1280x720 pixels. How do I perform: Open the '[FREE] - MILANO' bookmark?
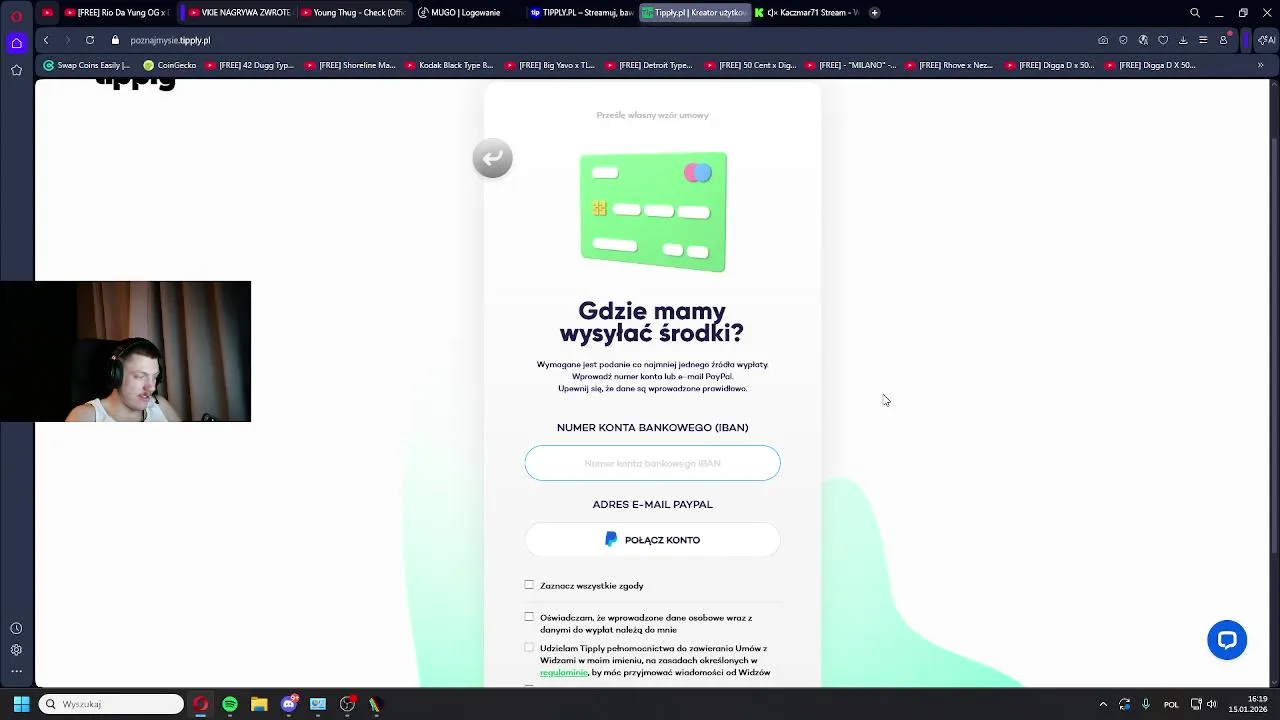pyautogui.click(x=849, y=65)
